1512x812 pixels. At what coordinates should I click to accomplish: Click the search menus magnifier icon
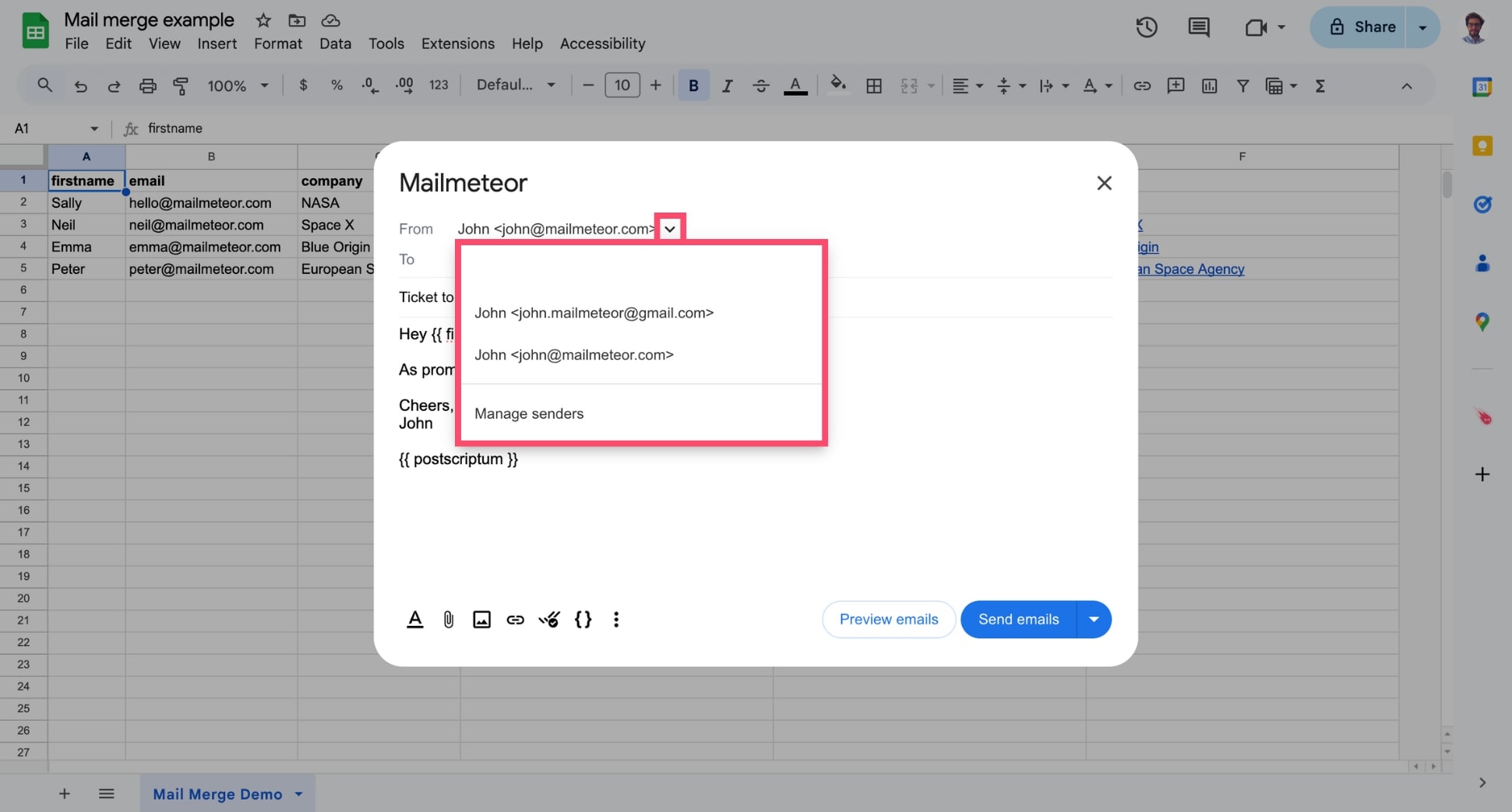44,86
